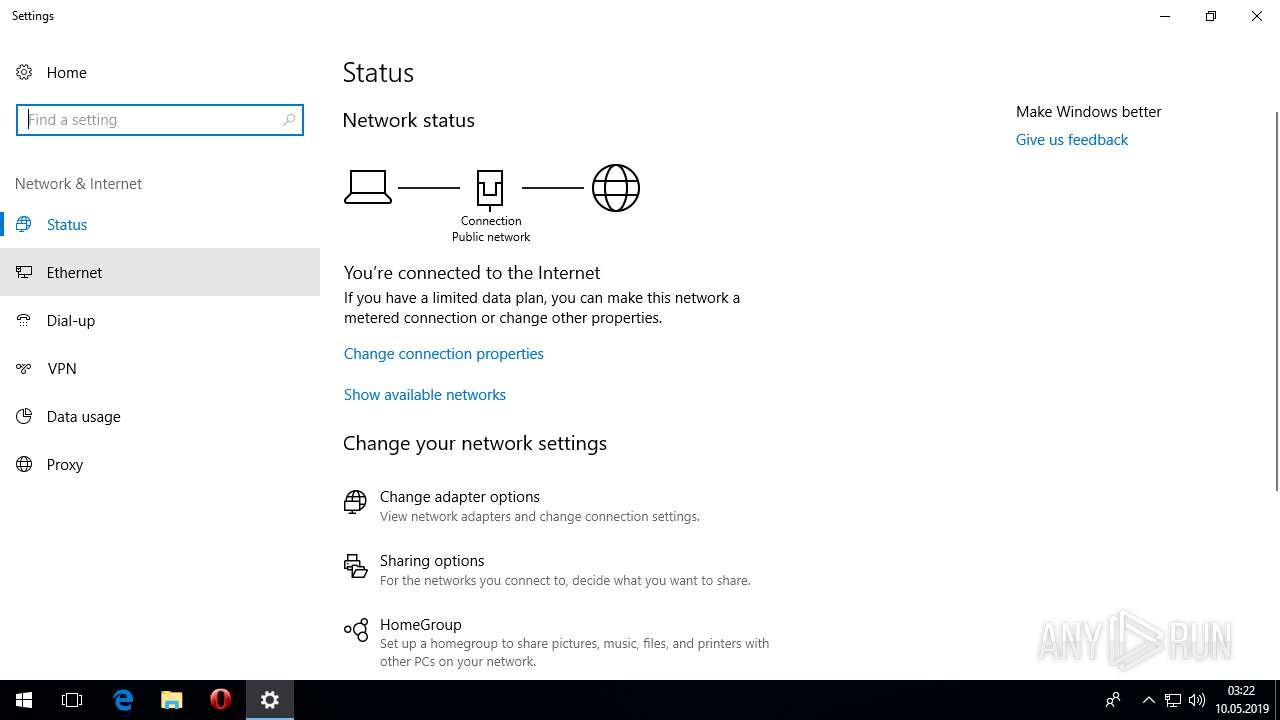Click the laptop icon in network diagram
Screen dimensions: 1280x720
pos(368,187)
